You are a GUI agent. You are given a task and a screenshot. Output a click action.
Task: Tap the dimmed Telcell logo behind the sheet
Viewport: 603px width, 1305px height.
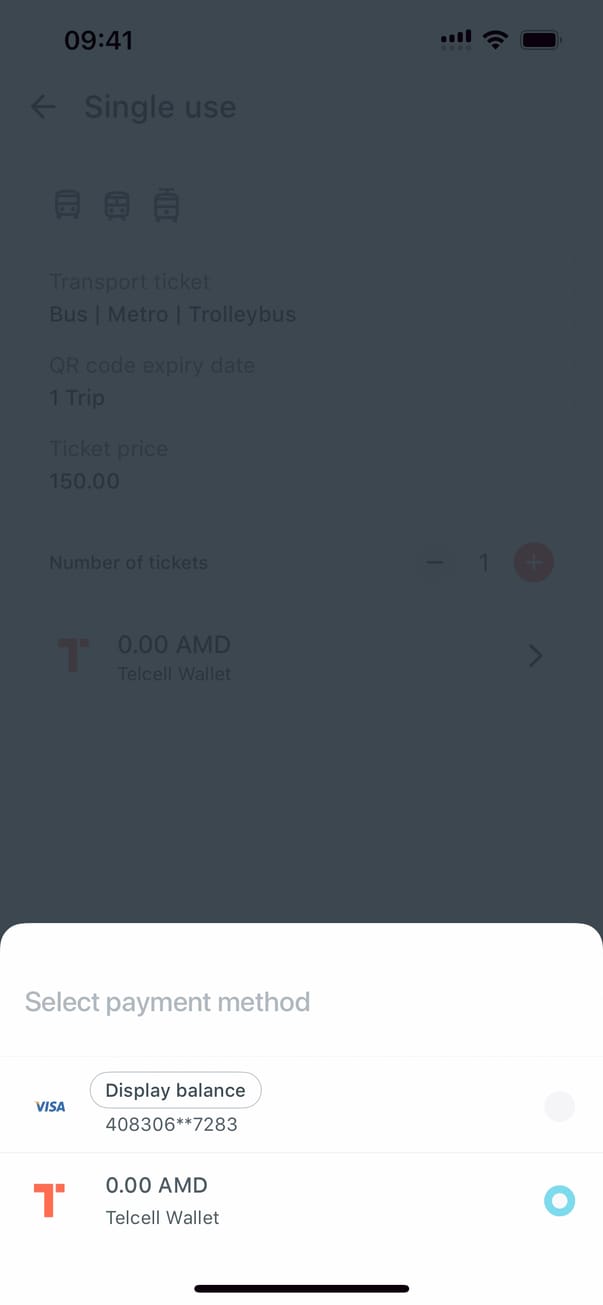coord(73,656)
